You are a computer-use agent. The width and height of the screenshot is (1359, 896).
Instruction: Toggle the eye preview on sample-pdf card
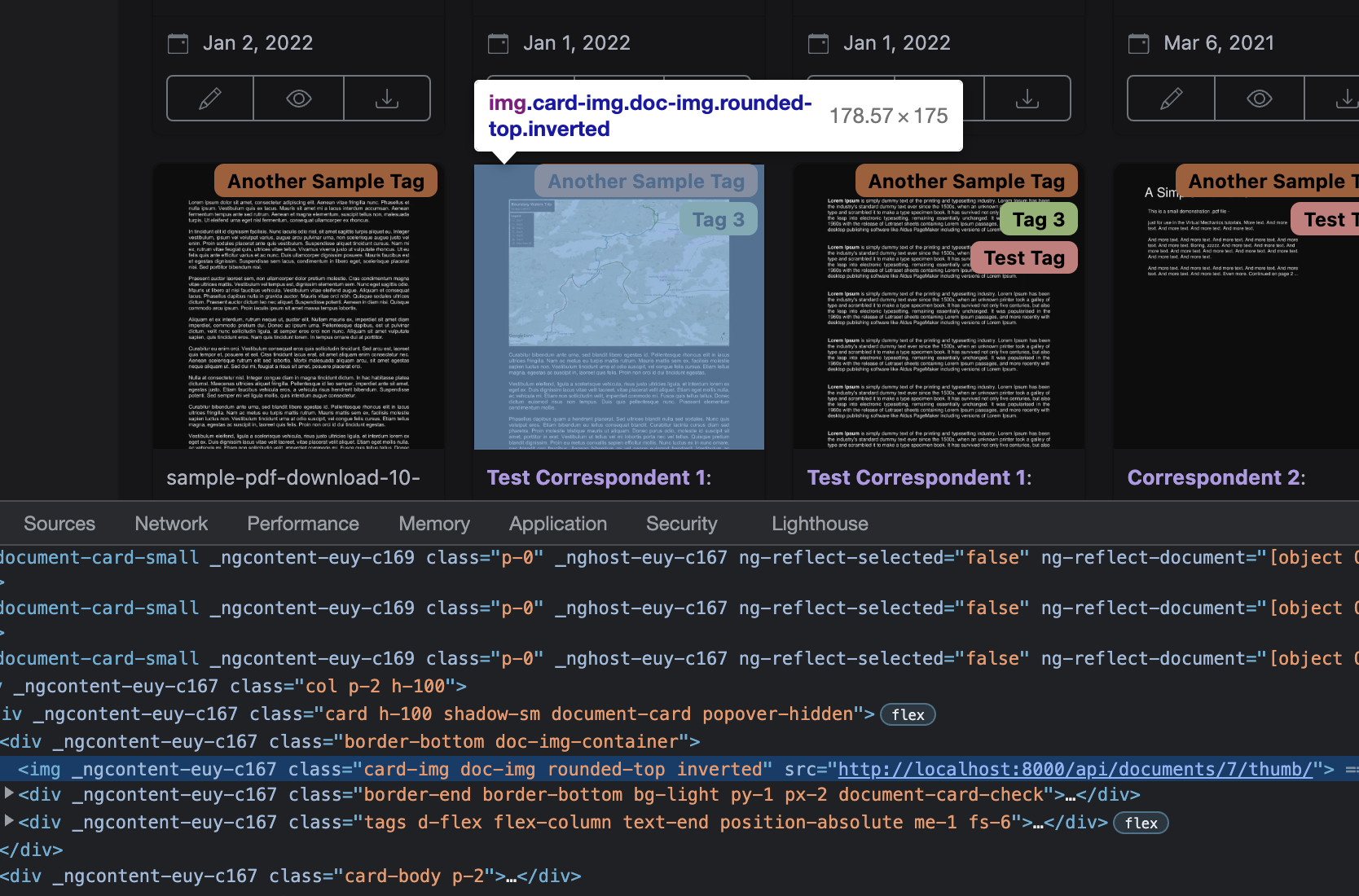point(298,98)
